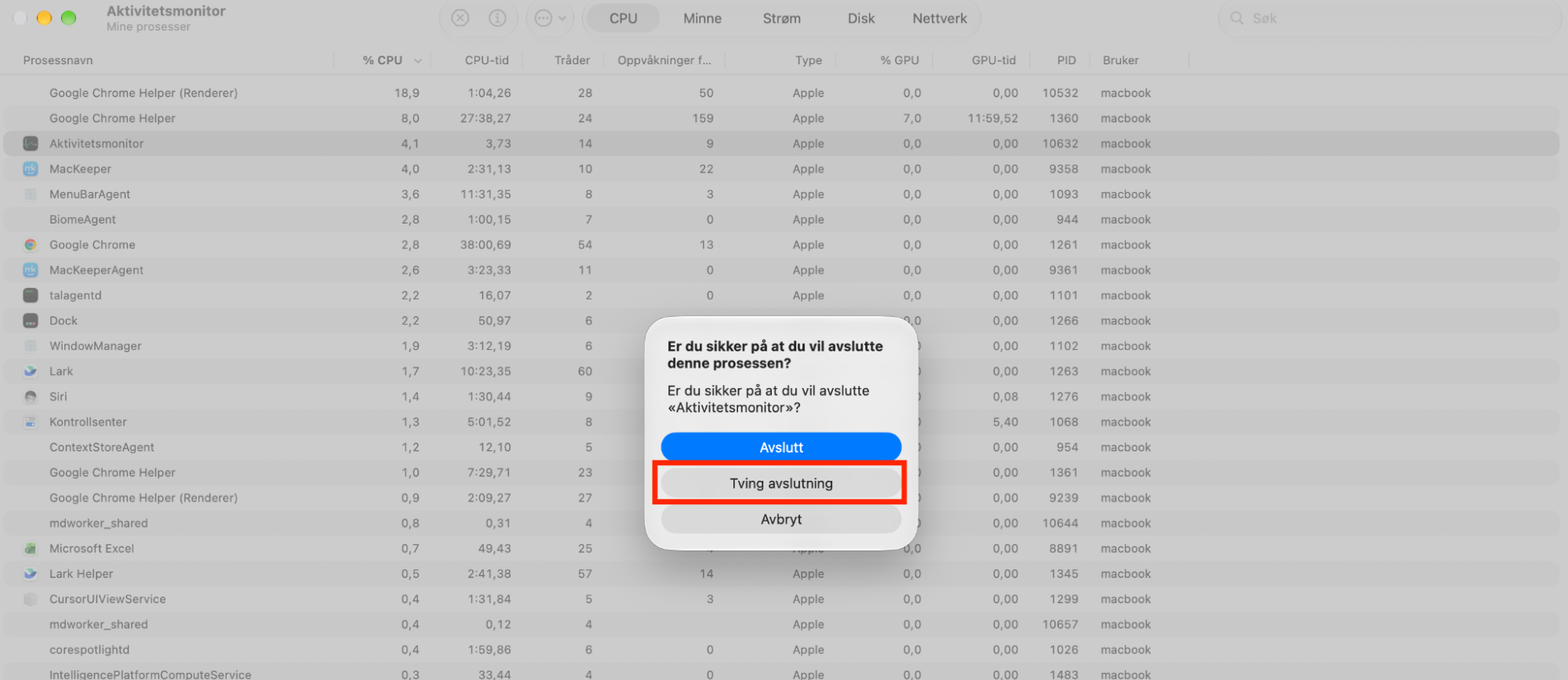
Task: Click the talagentd process icon
Action: tap(31, 295)
